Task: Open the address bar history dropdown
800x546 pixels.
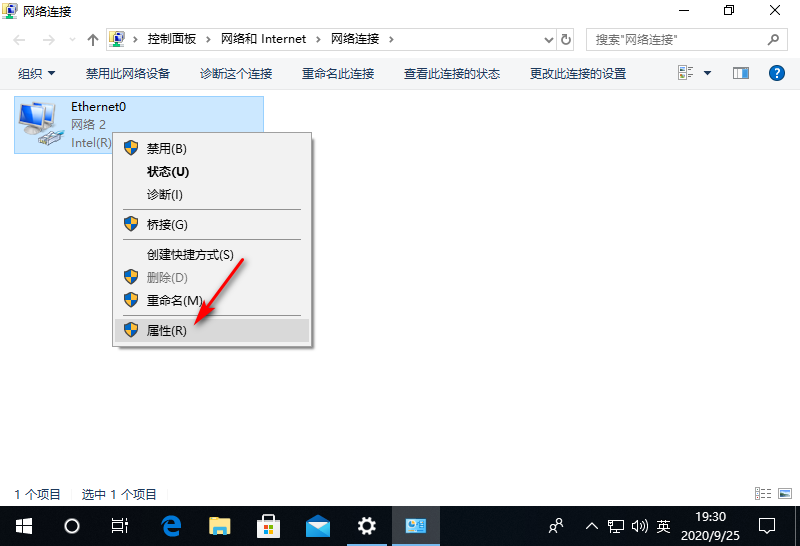Action: [549, 40]
